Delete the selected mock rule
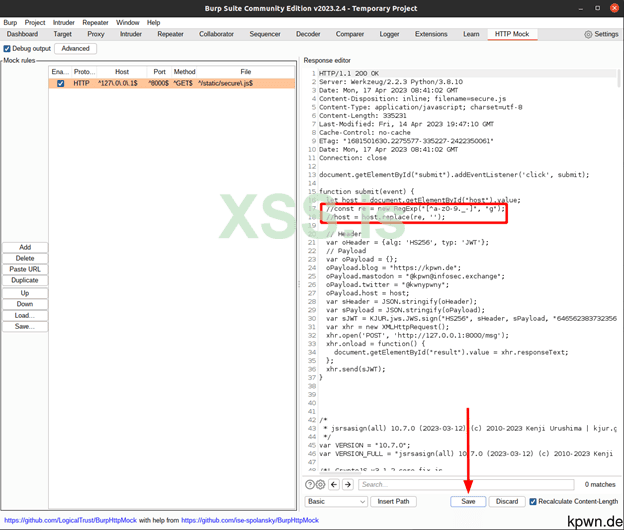624x530 pixels. point(25,258)
